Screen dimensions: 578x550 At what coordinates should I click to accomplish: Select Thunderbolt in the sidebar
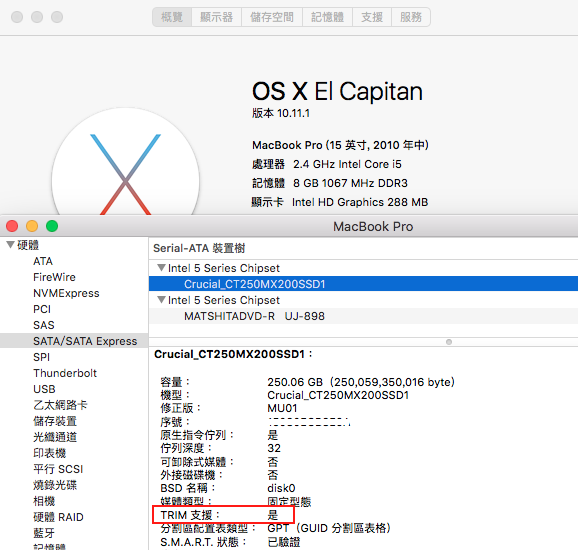click(x=65, y=373)
